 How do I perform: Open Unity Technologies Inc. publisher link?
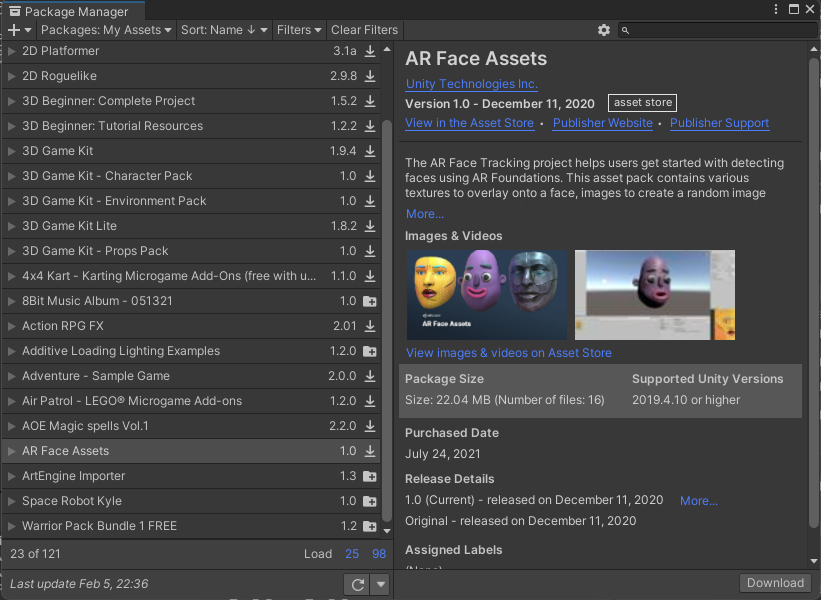click(471, 84)
